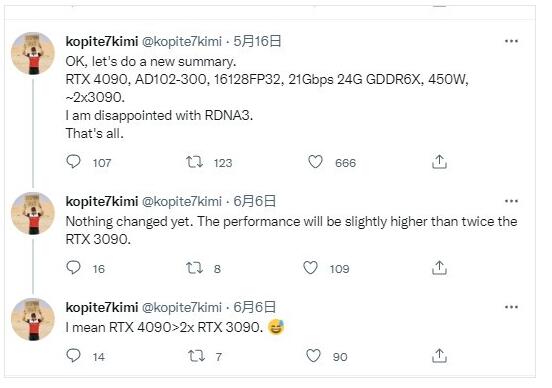552x388 pixels.
Task: Like the tweet with 666 likes
Action: pyautogui.click(x=315, y=162)
